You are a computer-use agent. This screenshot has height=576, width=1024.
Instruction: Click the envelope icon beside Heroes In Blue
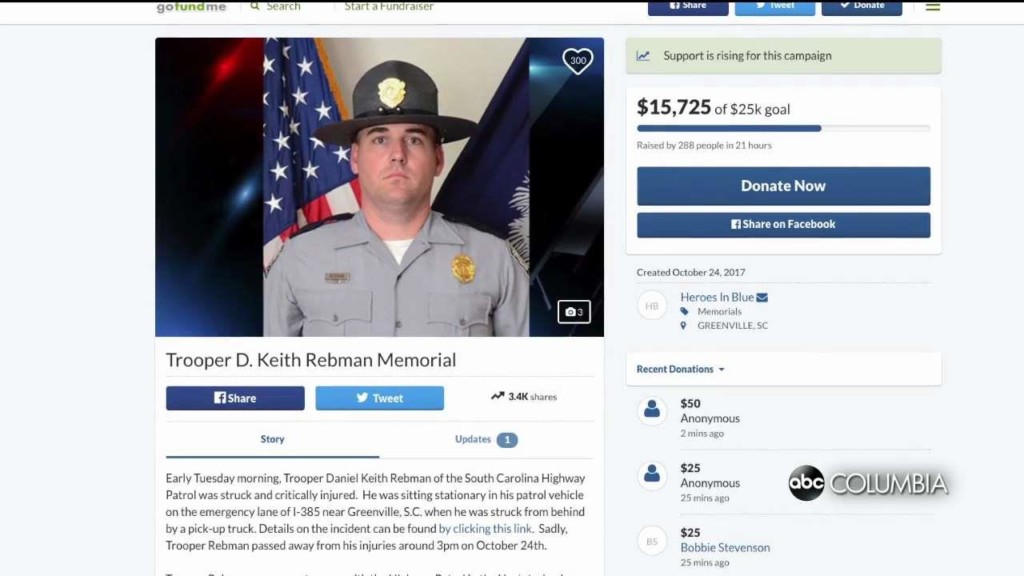pos(762,297)
